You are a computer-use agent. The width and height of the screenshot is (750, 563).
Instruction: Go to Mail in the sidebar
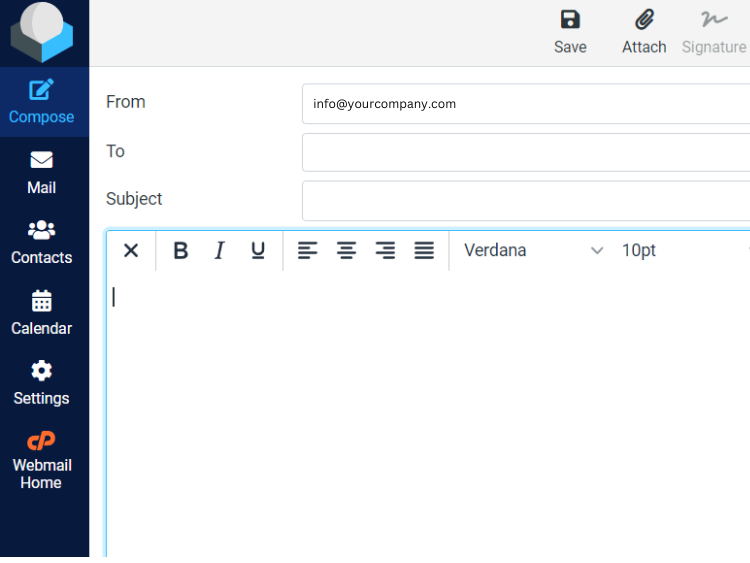point(42,173)
